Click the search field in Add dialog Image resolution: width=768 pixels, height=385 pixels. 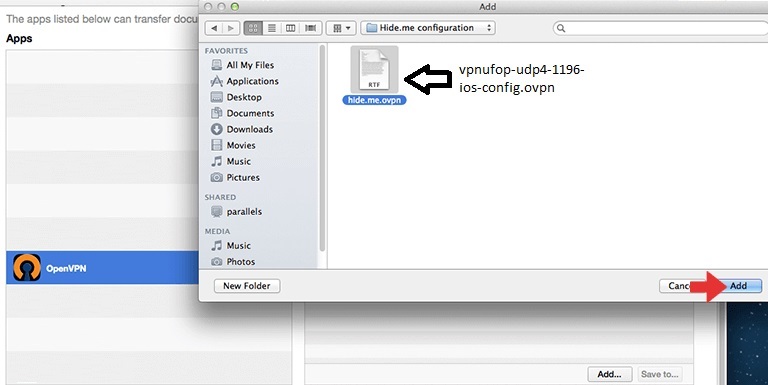click(661, 28)
